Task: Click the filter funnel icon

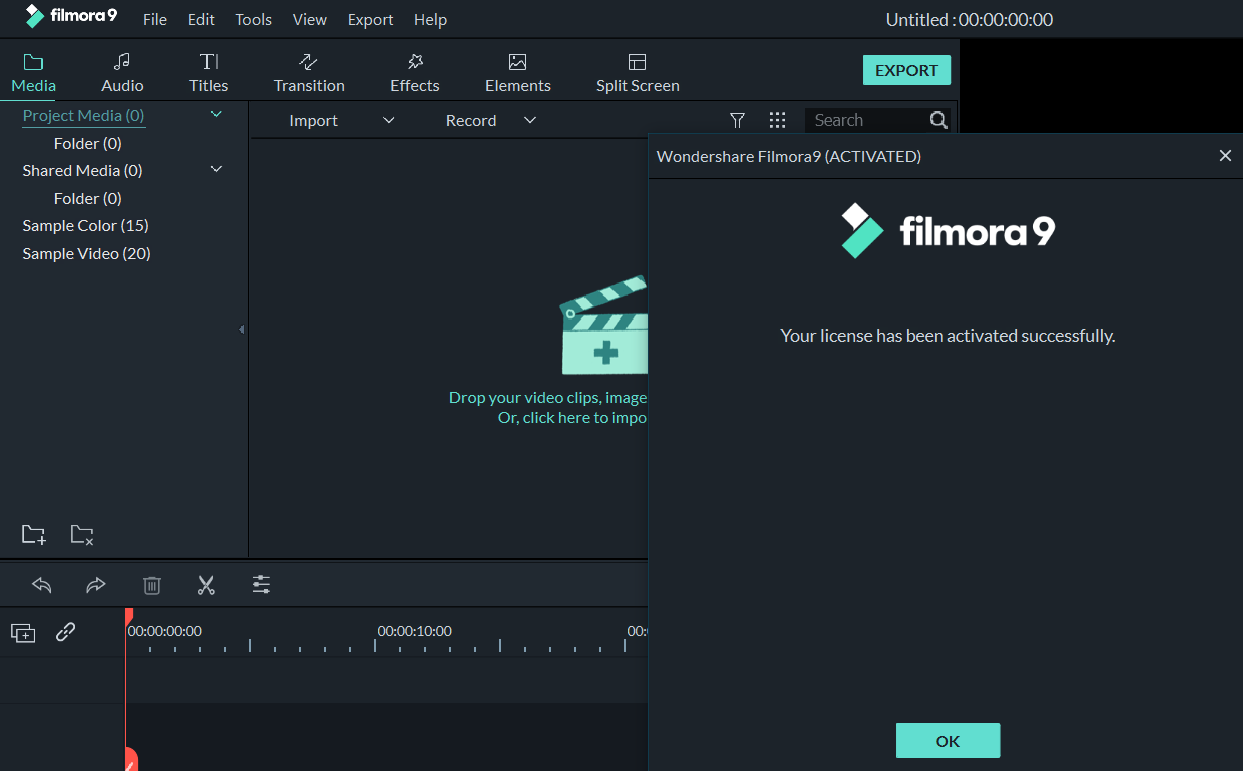Action: point(737,120)
